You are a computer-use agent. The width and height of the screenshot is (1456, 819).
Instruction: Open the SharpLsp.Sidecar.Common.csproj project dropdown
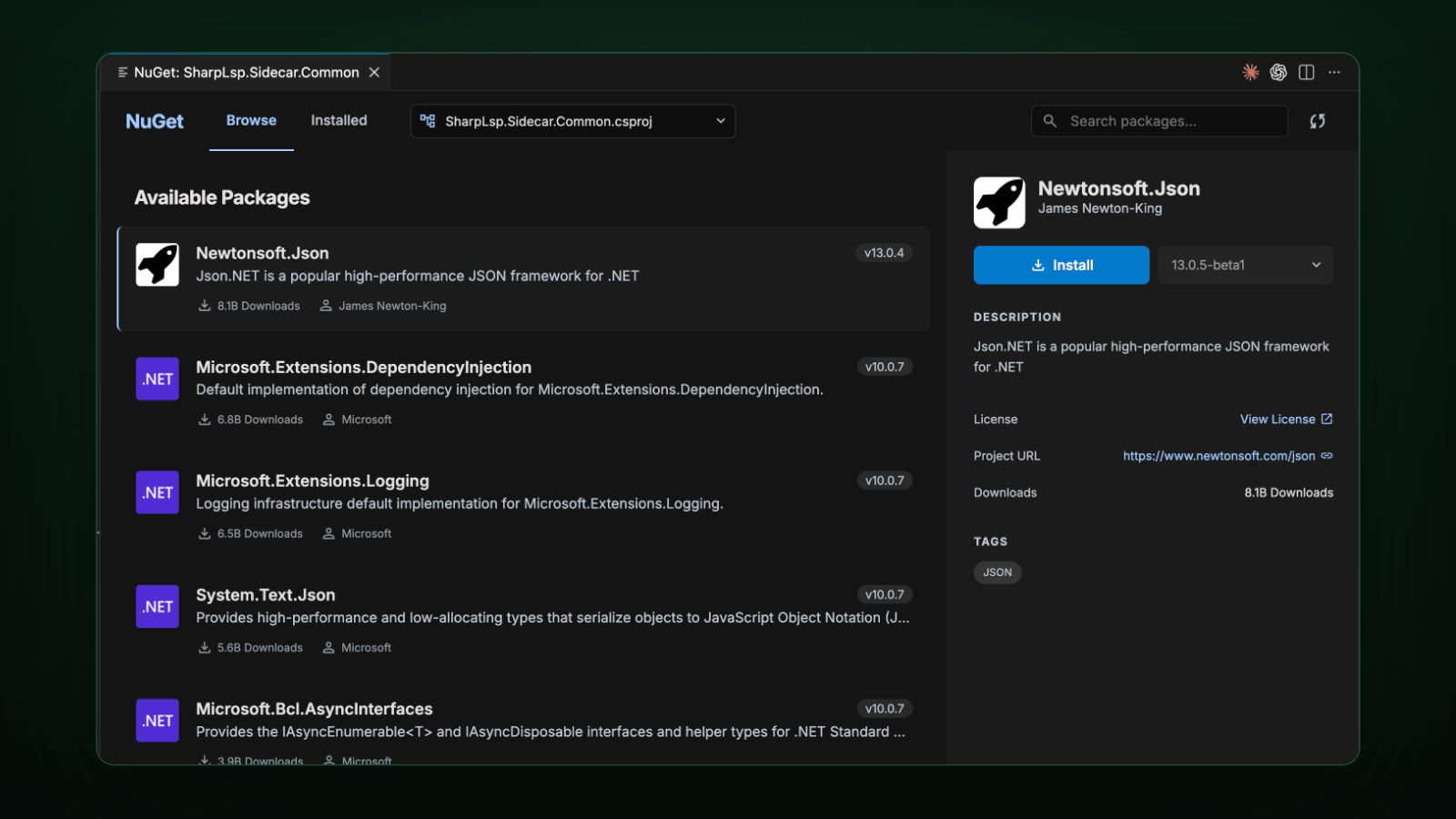pos(572,121)
